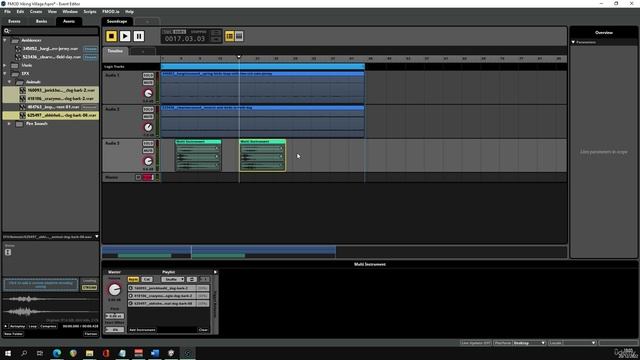The image size is (640, 360).
Task: Click the playlist play icon for 625497 entry
Action: (x=131, y=304)
